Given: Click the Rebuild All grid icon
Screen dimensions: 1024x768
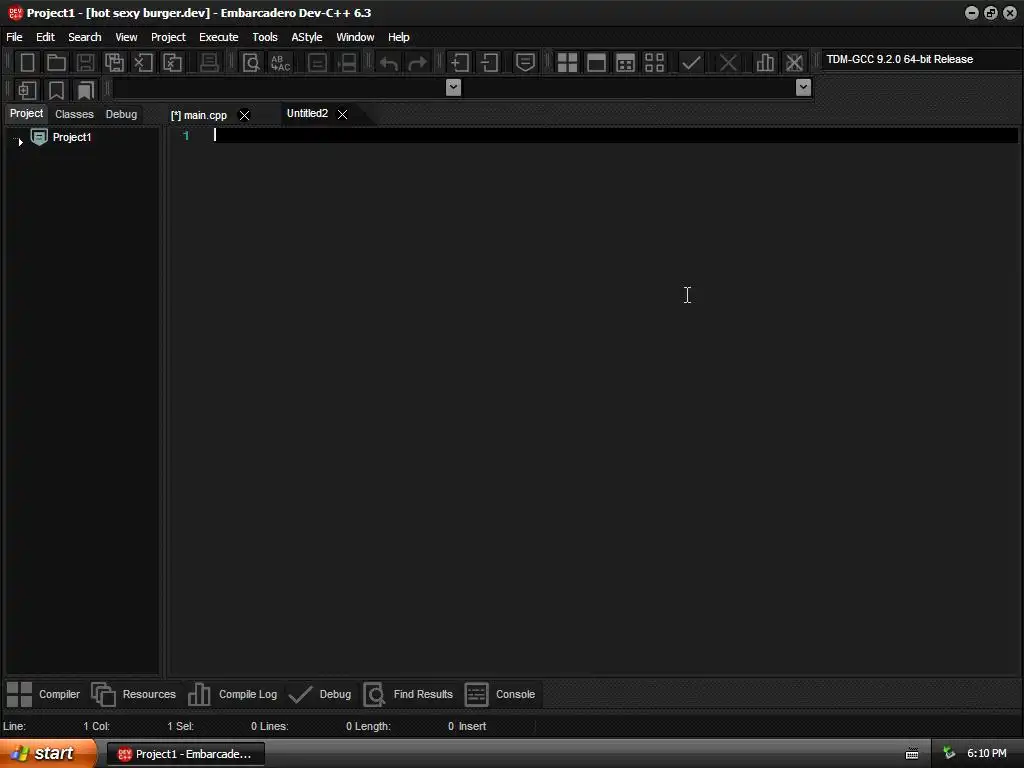Looking at the screenshot, I should click(x=654, y=63).
